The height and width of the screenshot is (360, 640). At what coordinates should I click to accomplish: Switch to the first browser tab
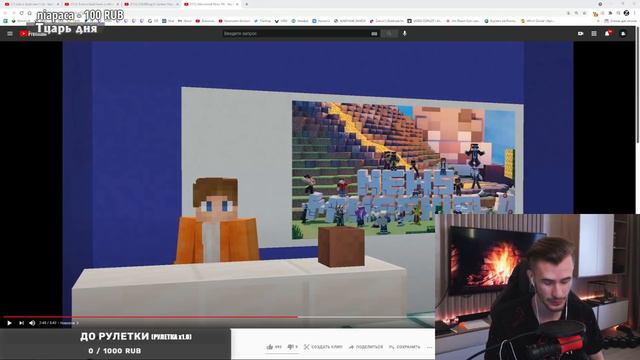tap(31, 4)
